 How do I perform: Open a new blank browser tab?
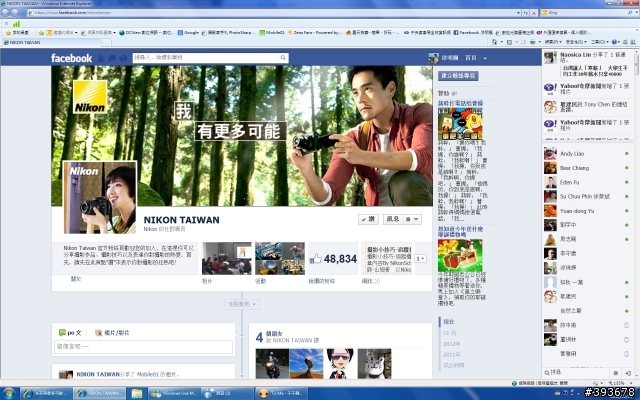[106, 42]
